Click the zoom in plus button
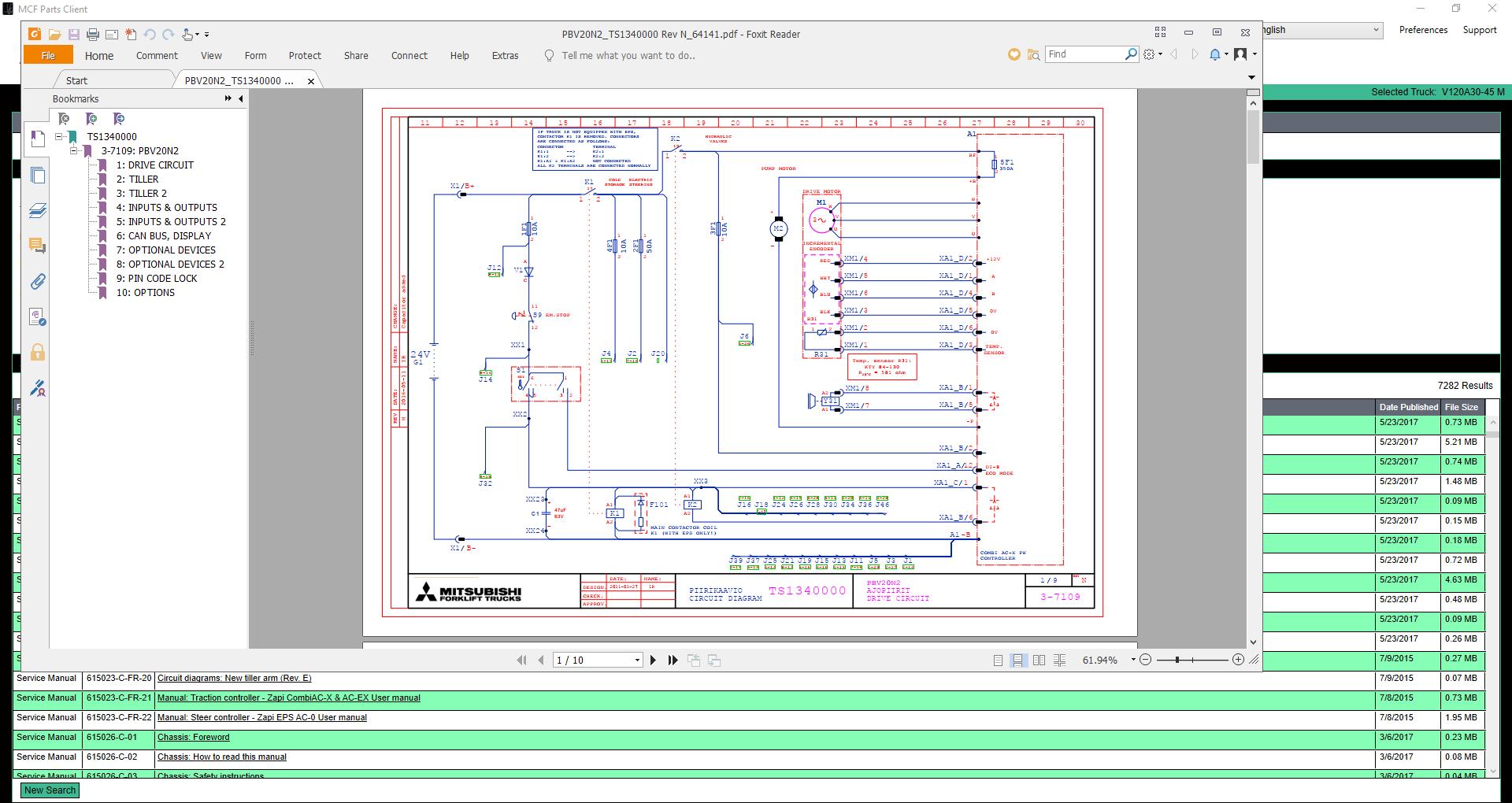The width and height of the screenshot is (1512, 803). 1238,660
